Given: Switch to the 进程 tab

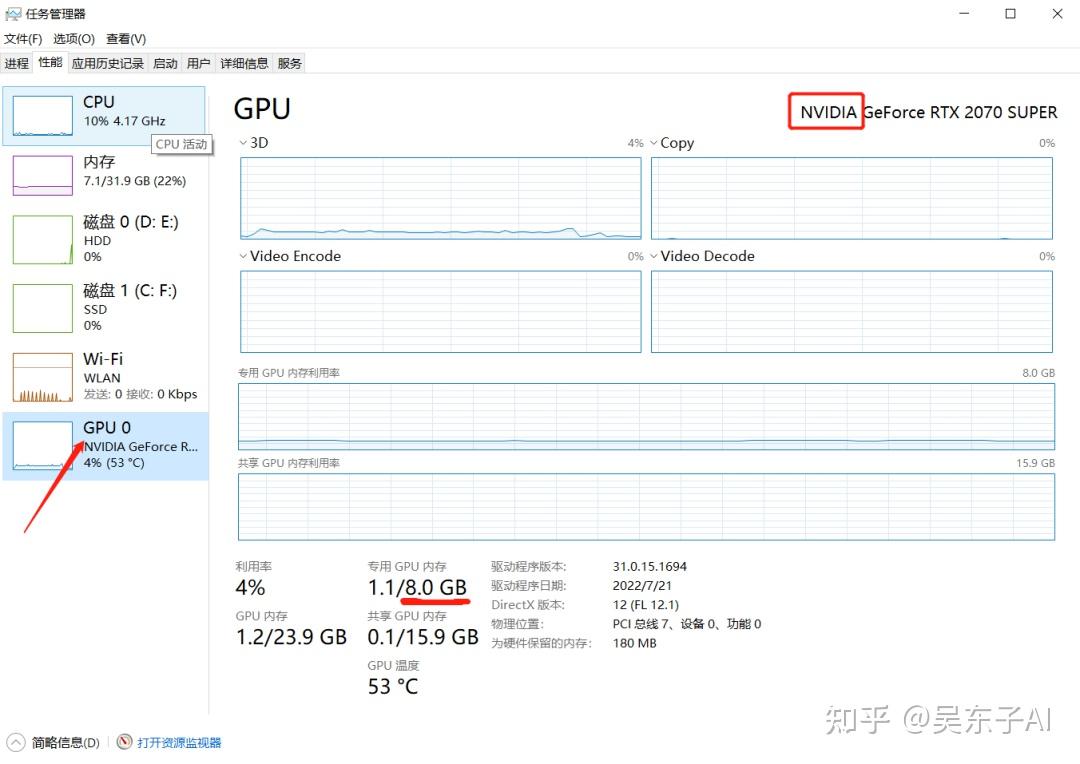Looking at the screenshot, I should [17, 63].
